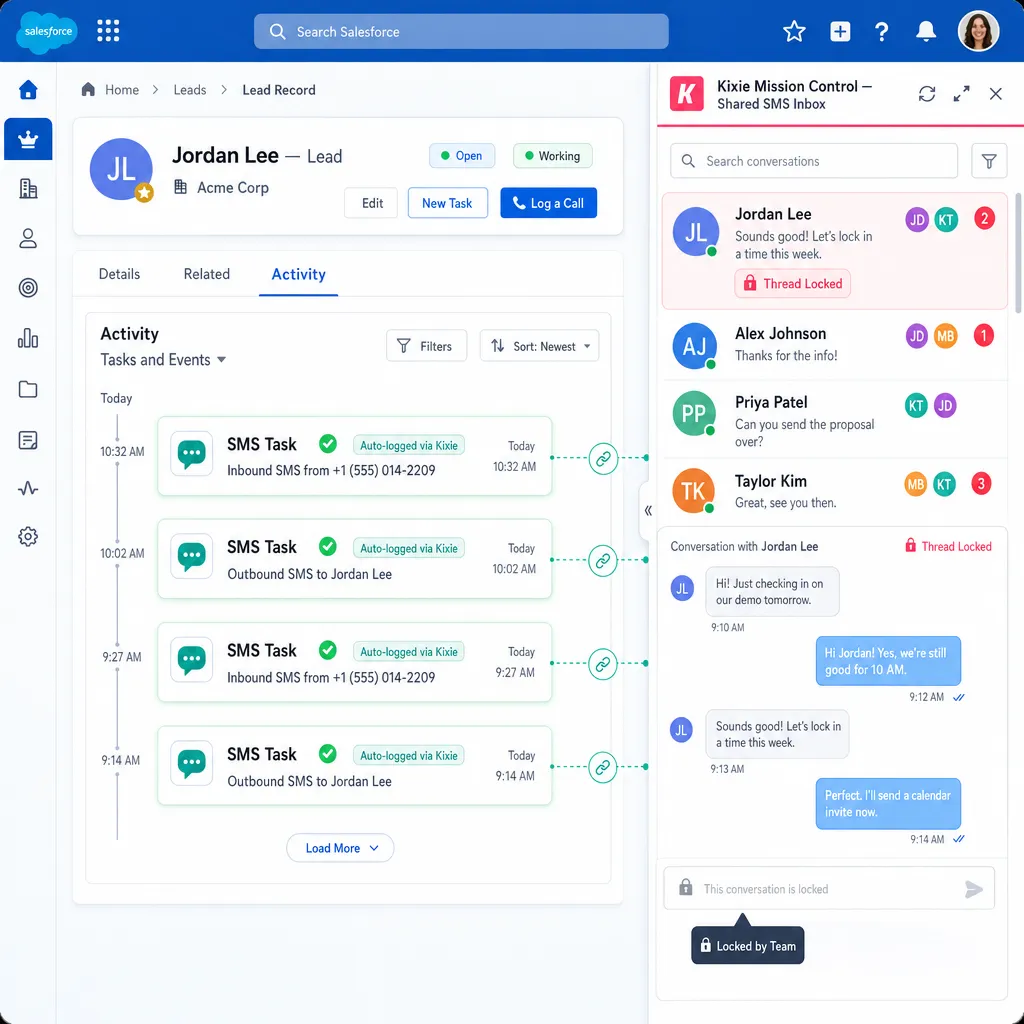Click link icon for 9:14 AM SMS Task
Screen dimensions: 1024x1024
pyautogui.click(x=603, y=767)
